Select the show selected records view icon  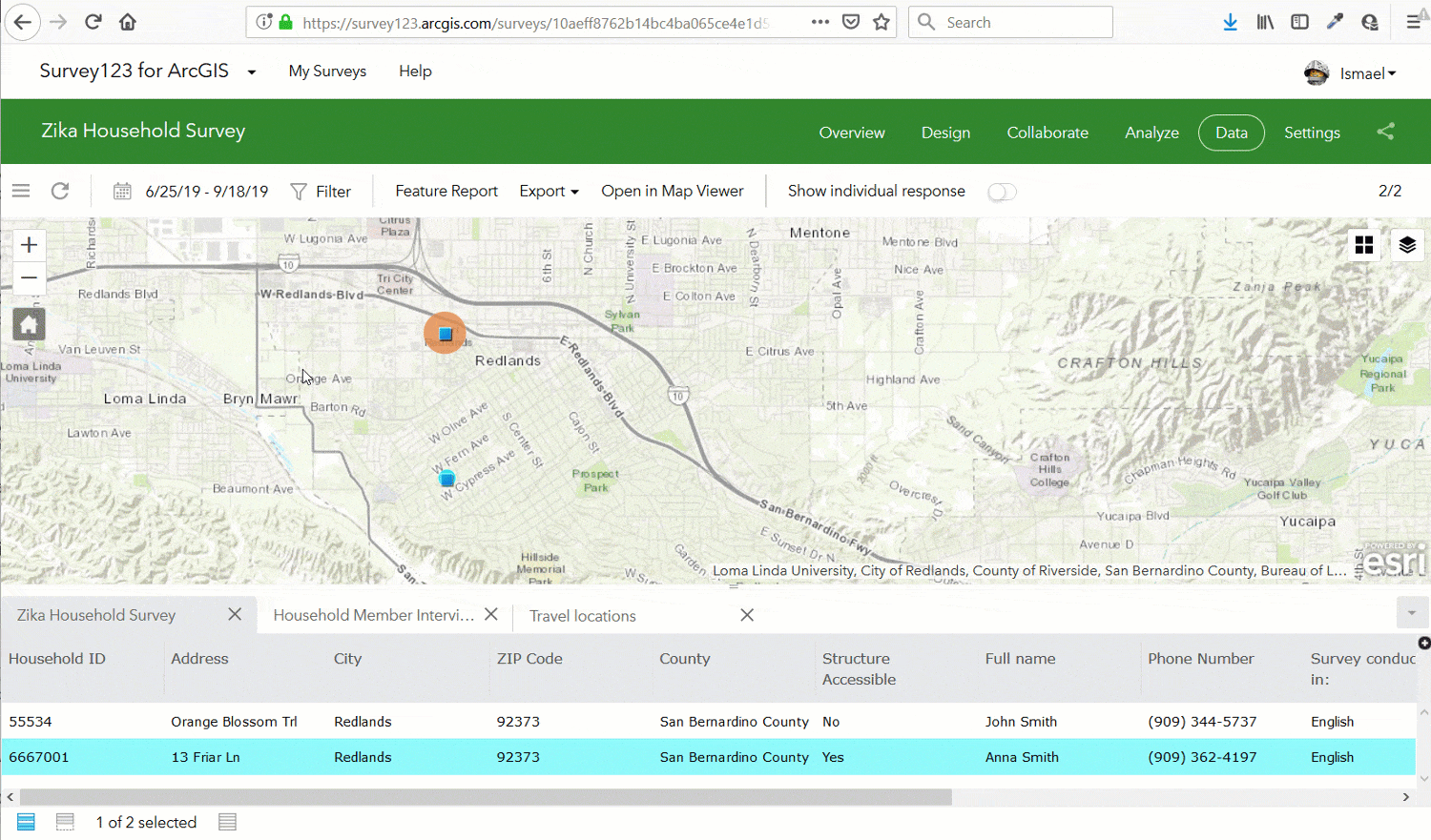(x=65, y=821)
